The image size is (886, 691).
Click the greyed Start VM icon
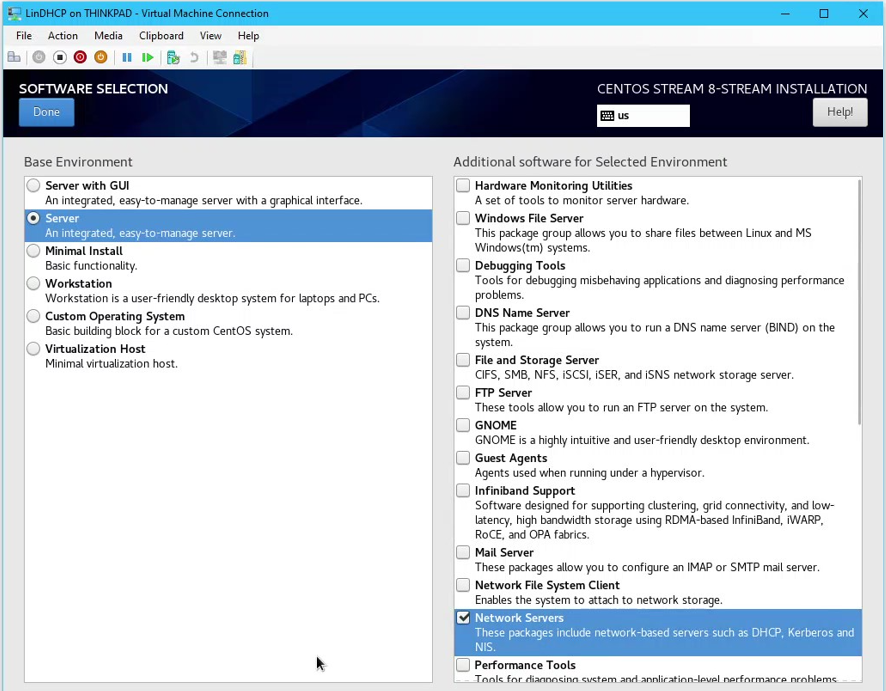[38, 57]
